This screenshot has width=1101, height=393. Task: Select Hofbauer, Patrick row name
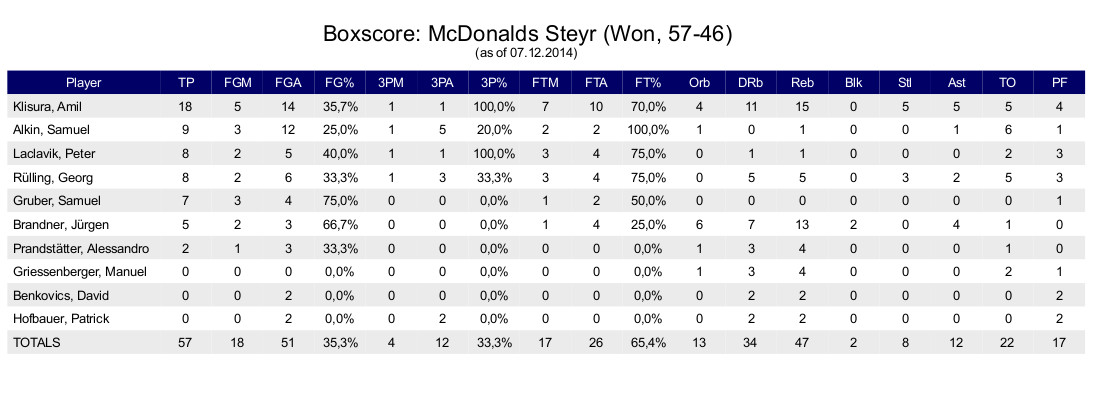[x=61, y=319]
